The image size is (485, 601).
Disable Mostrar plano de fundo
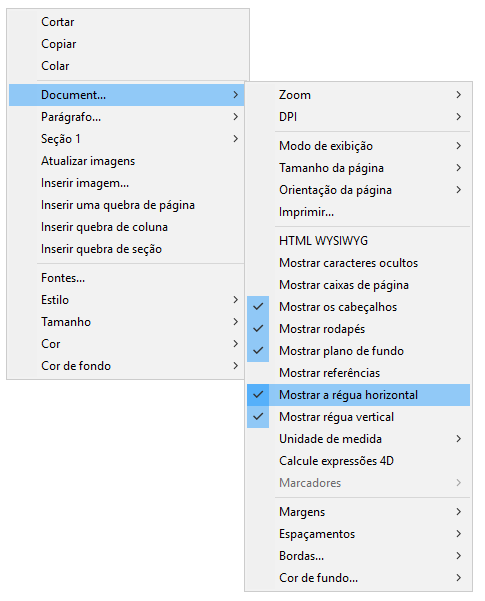coord(358,351)
